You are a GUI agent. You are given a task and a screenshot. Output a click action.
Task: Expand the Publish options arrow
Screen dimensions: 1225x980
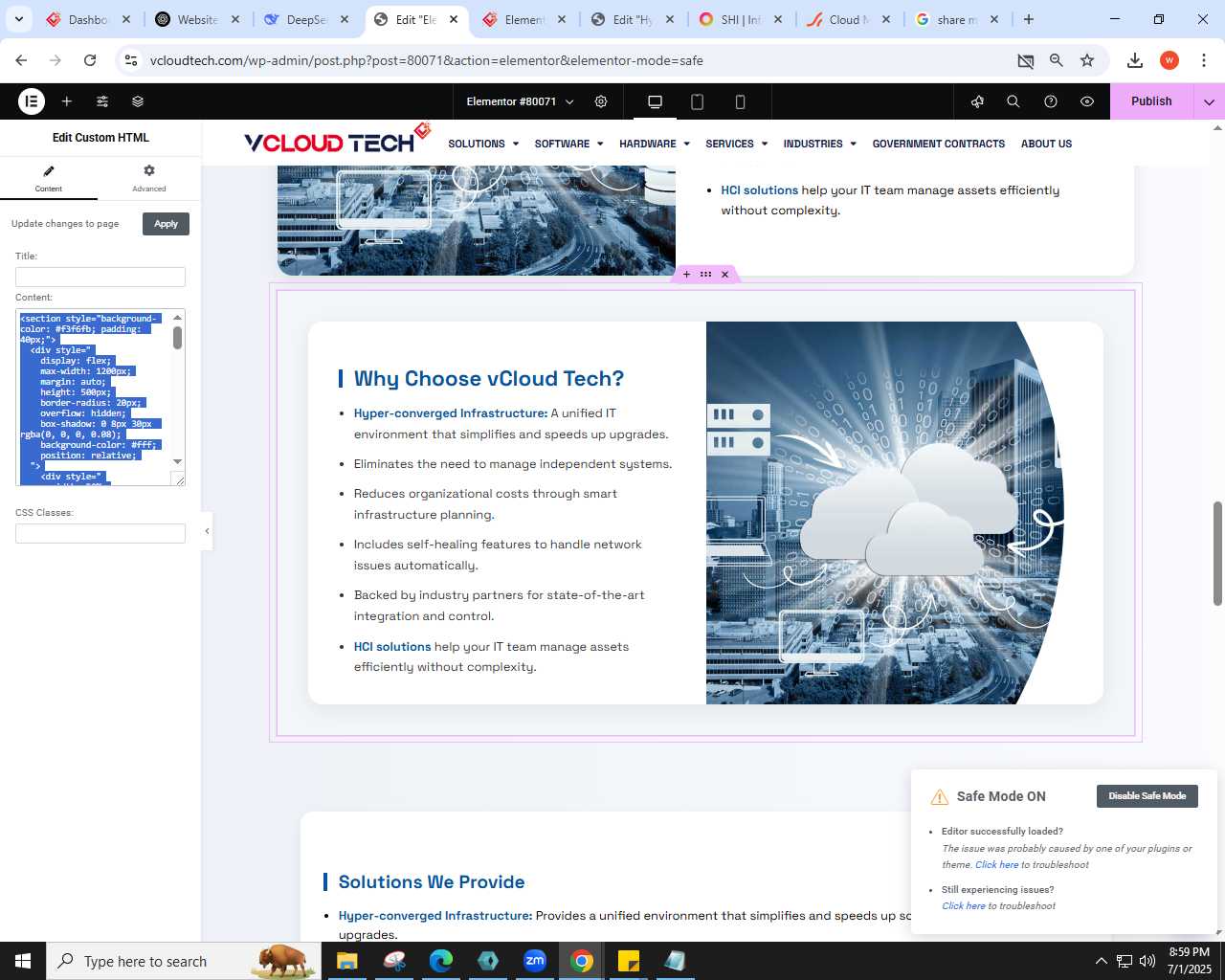point(1209,101)
